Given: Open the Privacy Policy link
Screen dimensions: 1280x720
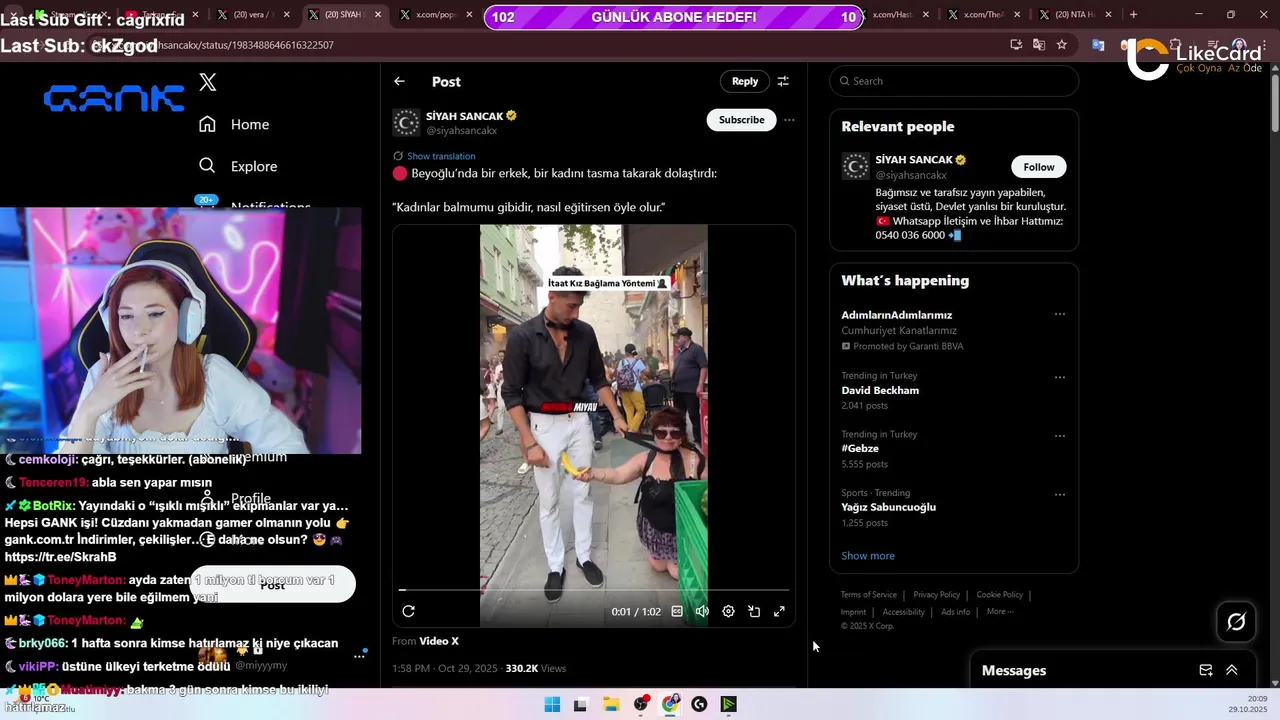Looking at the screenshot, I should 936,595.
